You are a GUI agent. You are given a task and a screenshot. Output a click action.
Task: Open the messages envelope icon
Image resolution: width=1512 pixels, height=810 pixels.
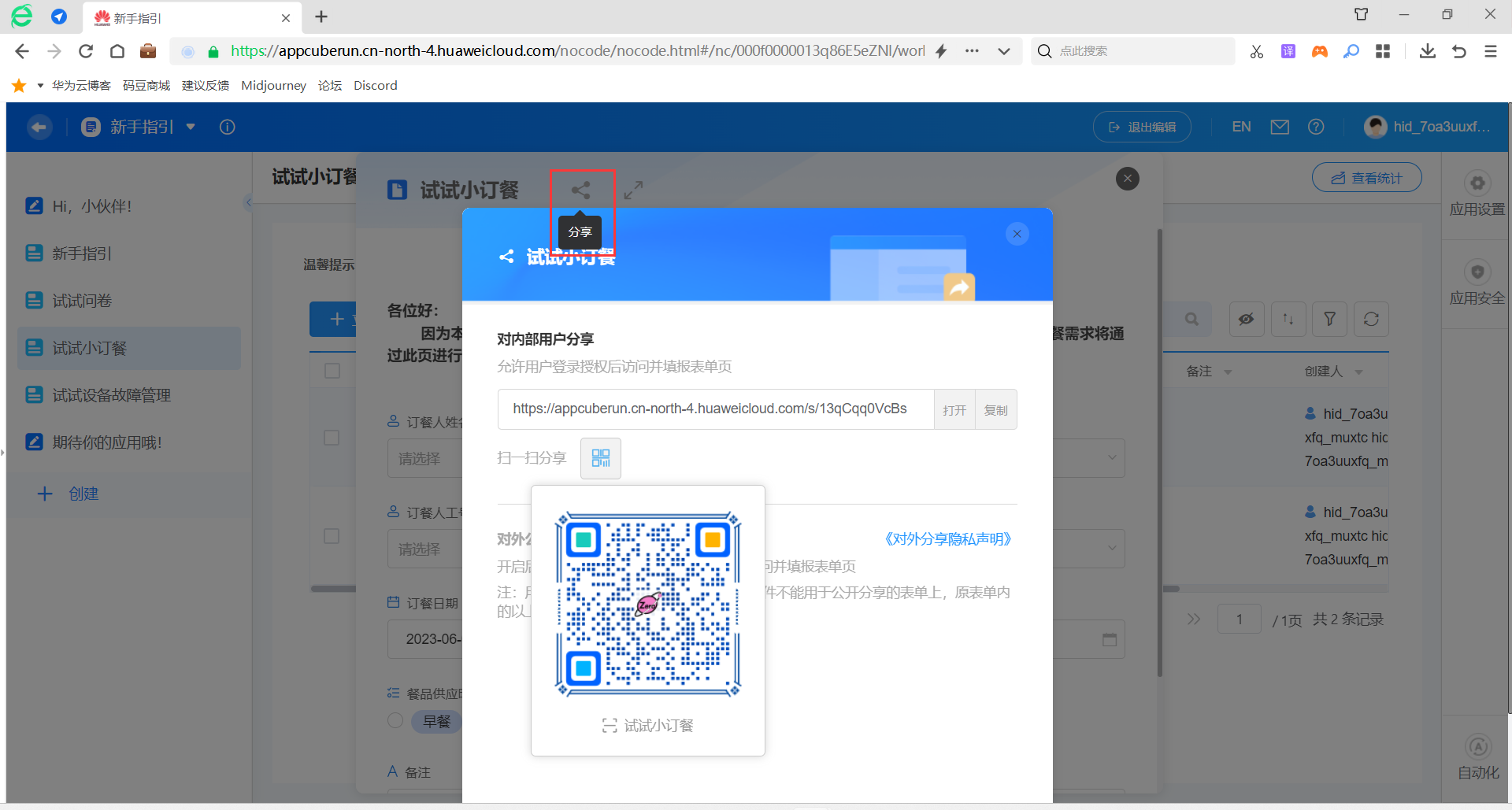[x=1280, y=127]
